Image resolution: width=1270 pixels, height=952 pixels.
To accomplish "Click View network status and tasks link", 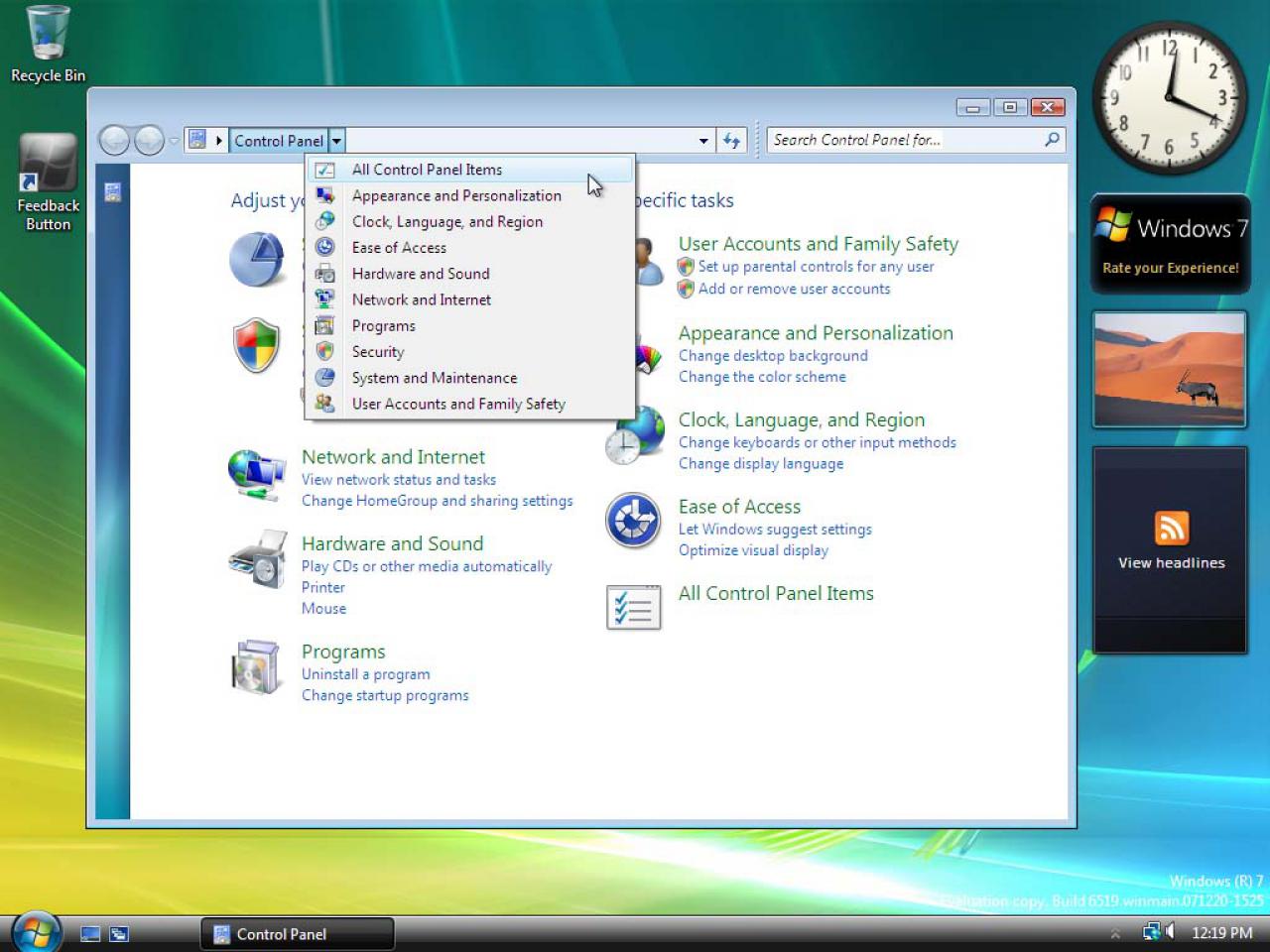I will point(399,480).
